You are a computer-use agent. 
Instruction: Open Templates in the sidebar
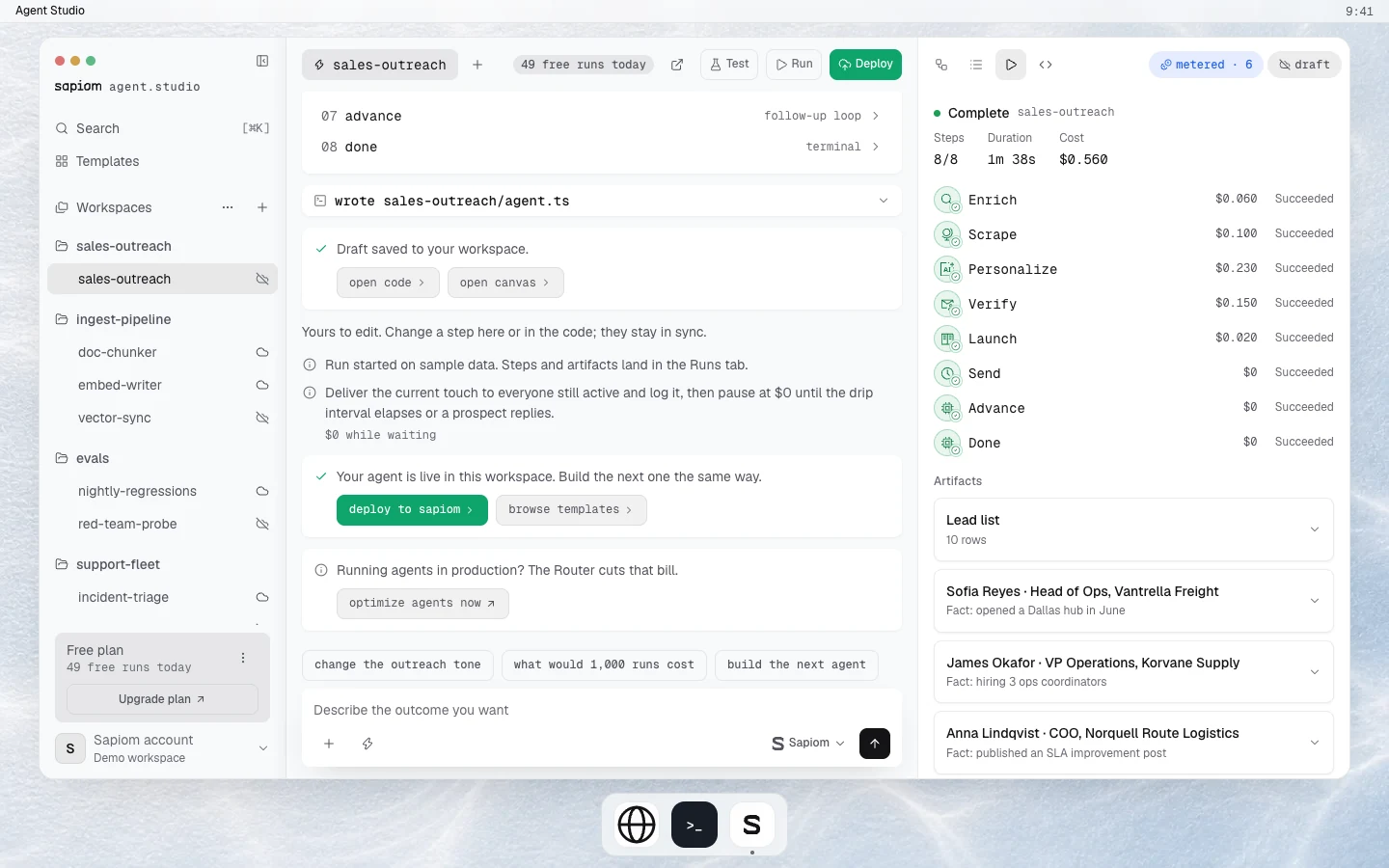(162, 161)
